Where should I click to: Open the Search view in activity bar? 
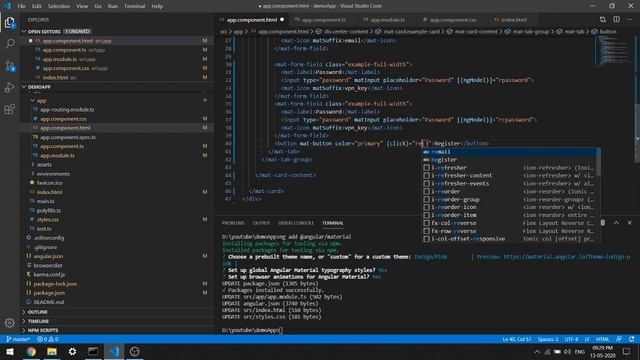9,44
